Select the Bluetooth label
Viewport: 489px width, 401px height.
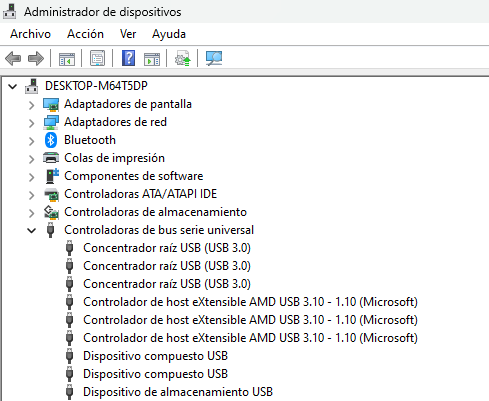tap(90, 140)
